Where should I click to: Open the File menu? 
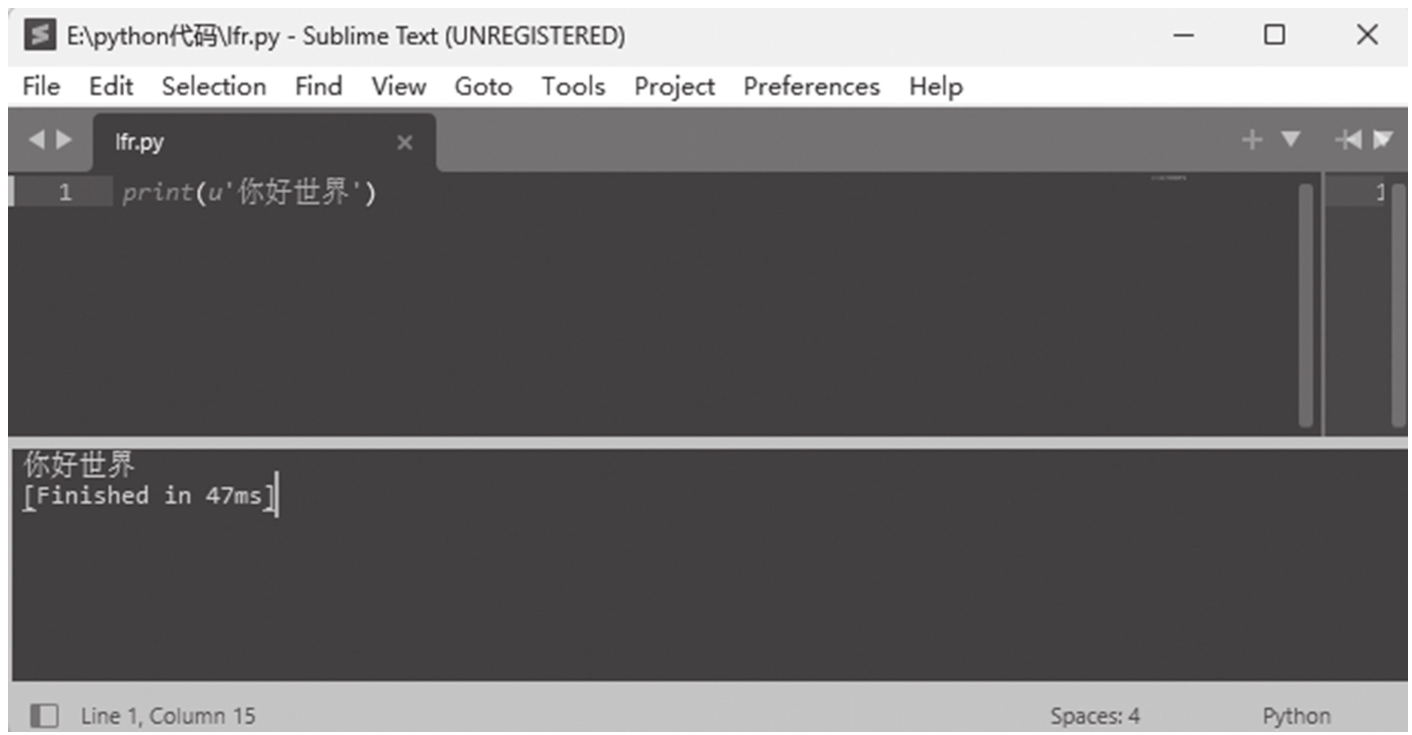click(40, 87)
